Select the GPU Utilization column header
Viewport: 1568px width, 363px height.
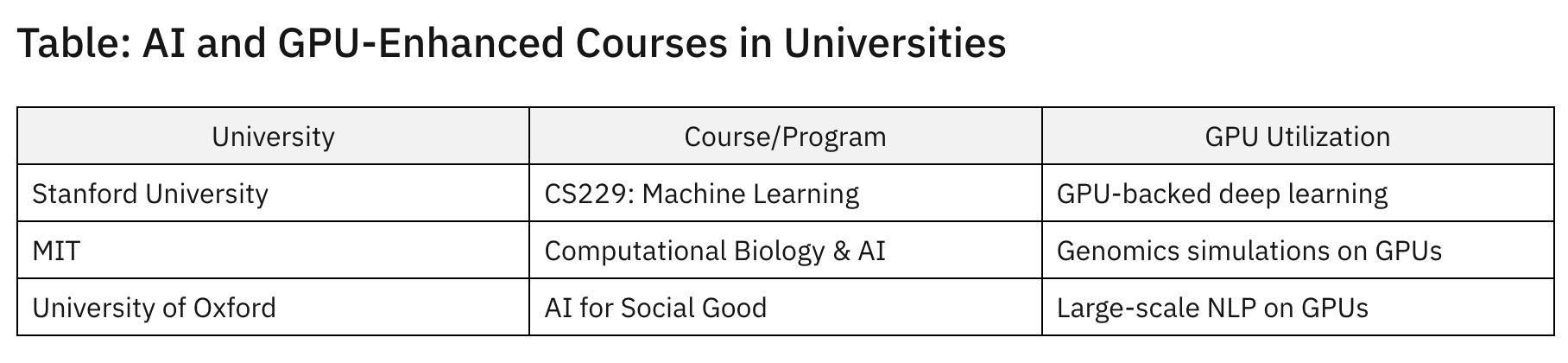tap(1297, 137)
